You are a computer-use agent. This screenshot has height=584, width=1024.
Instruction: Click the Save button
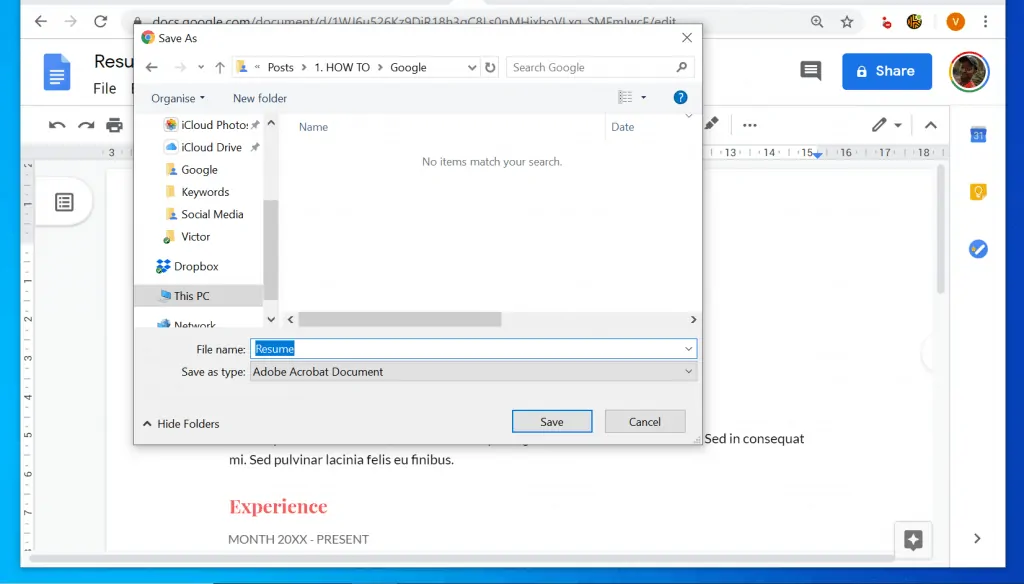click(x=551, y=421)
